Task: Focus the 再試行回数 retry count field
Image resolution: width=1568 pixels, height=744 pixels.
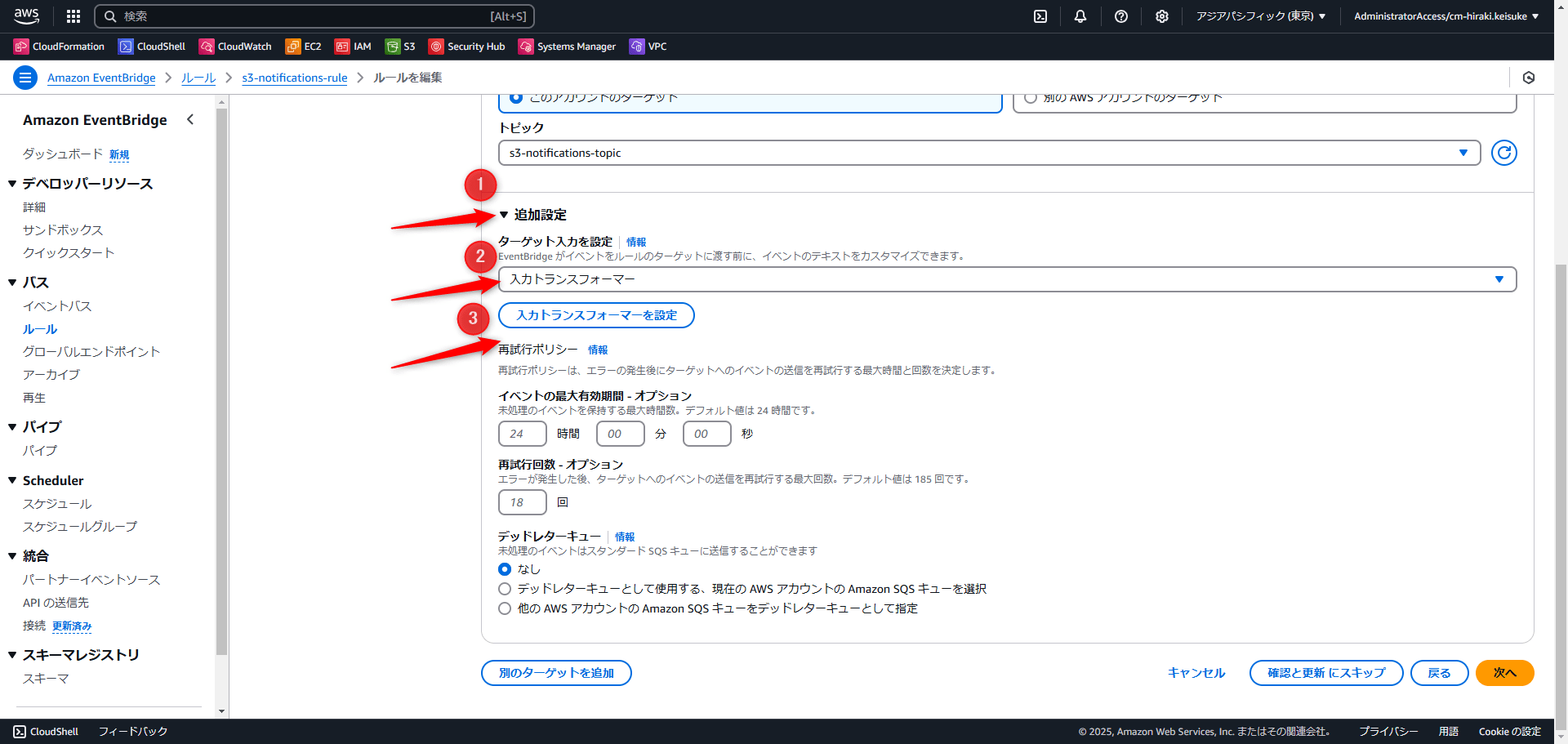Action: pyautogui.click(x=523, y=502)
